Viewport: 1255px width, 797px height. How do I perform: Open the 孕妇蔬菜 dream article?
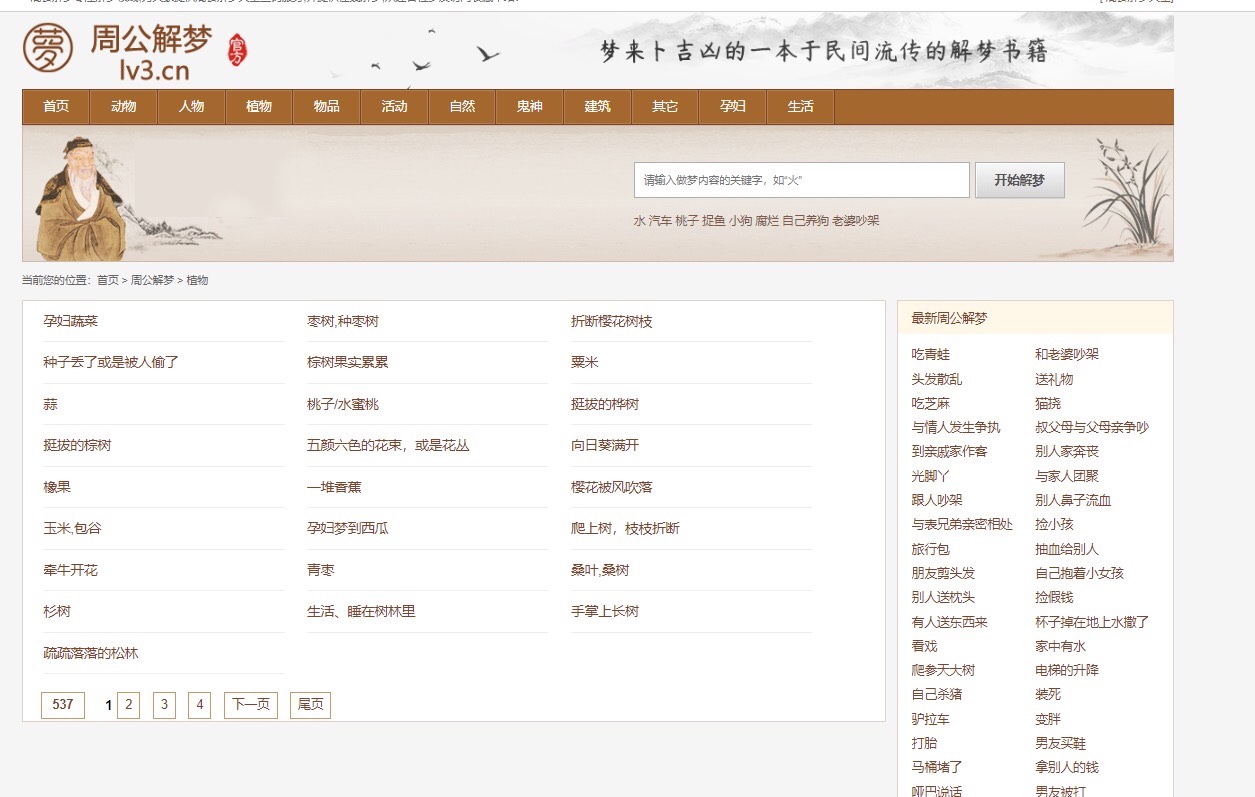coord(71,322)
